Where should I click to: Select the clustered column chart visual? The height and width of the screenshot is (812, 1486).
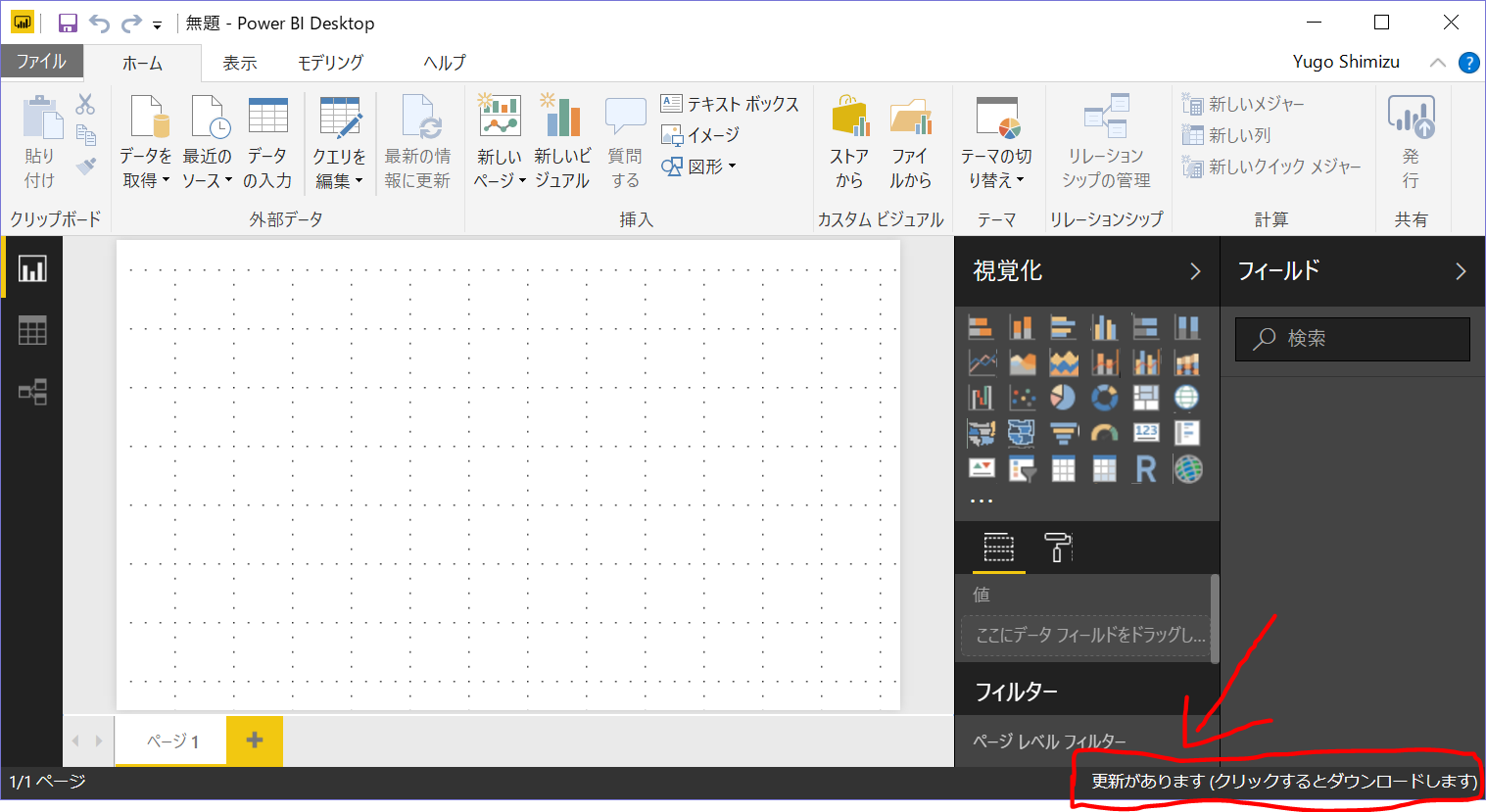[x=1105, y=327]
